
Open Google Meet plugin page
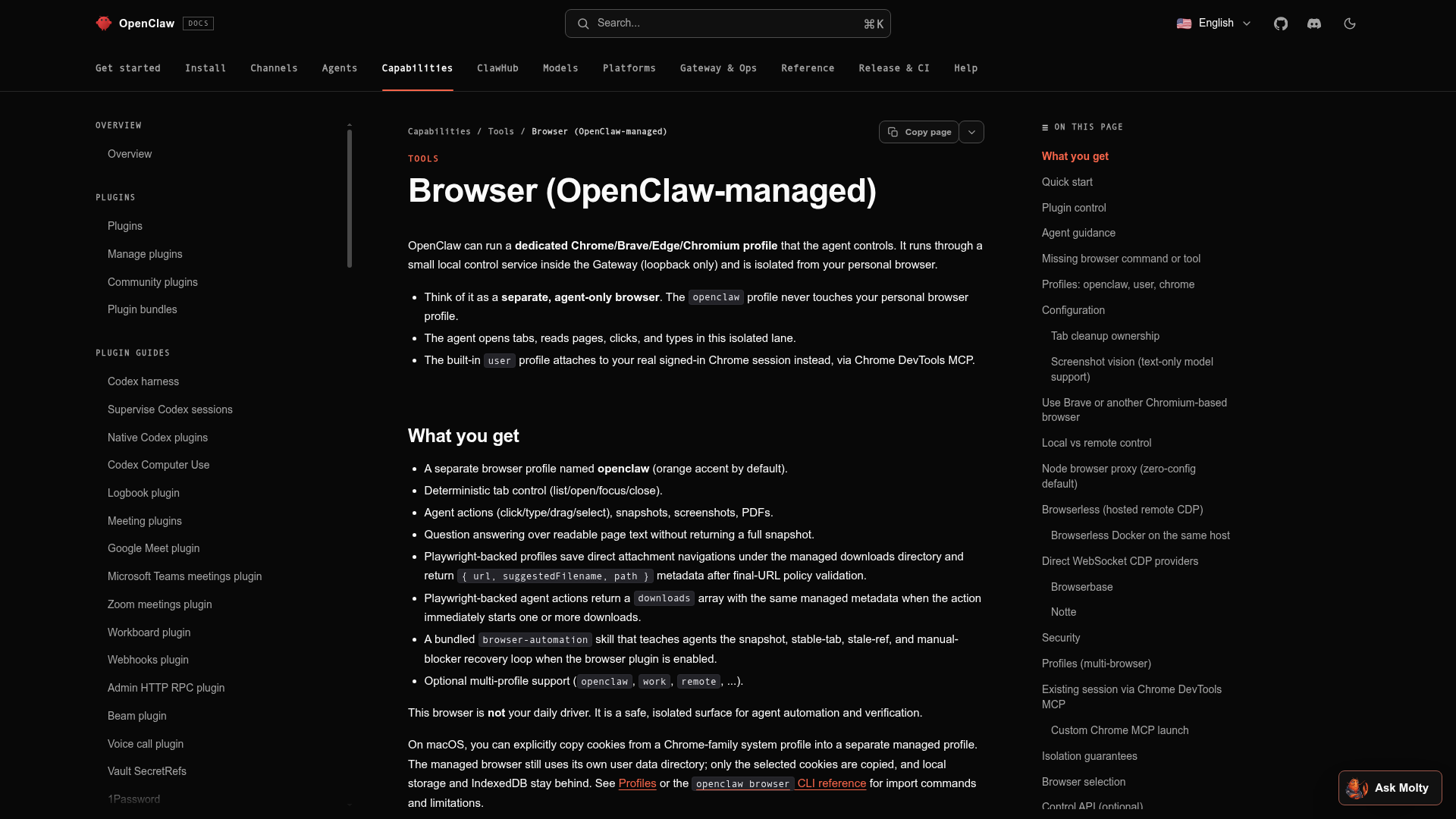[x=153, y=548]
